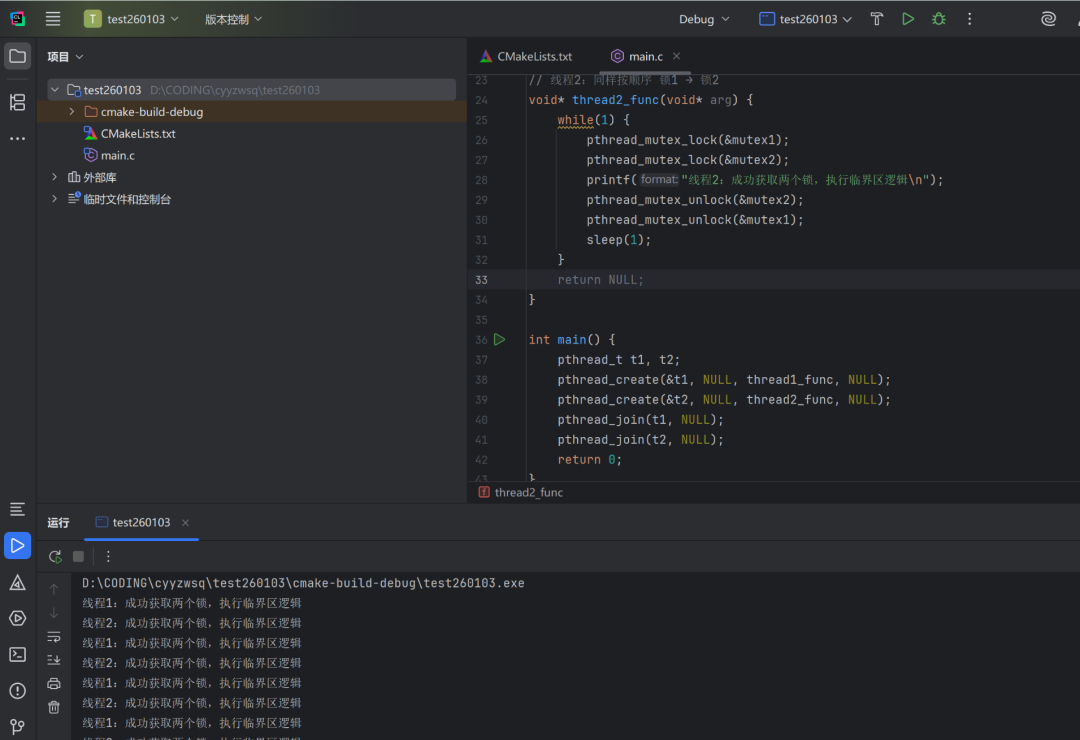Click the Rerun icon in Run panel
Image resolution: width=1080 pixels, height=740 pixels.
55,556
